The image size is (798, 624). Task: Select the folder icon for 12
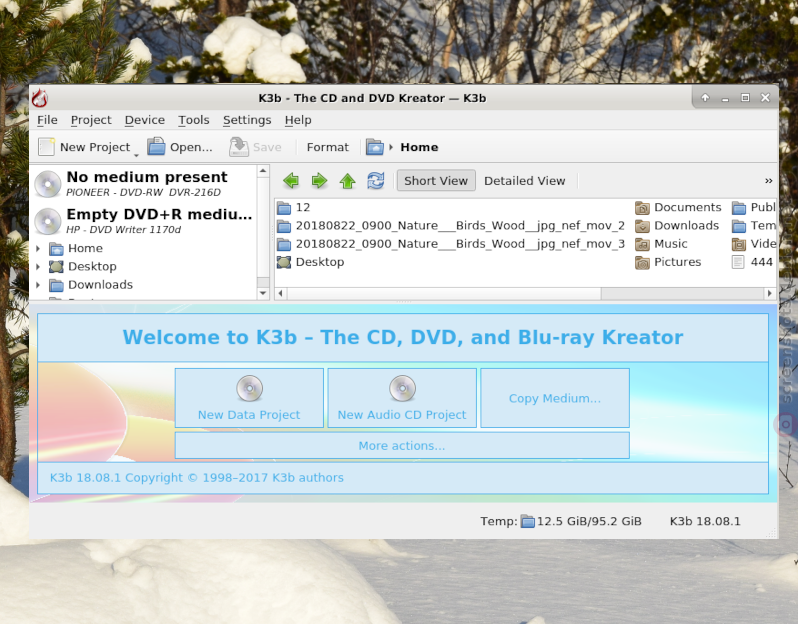284,208
